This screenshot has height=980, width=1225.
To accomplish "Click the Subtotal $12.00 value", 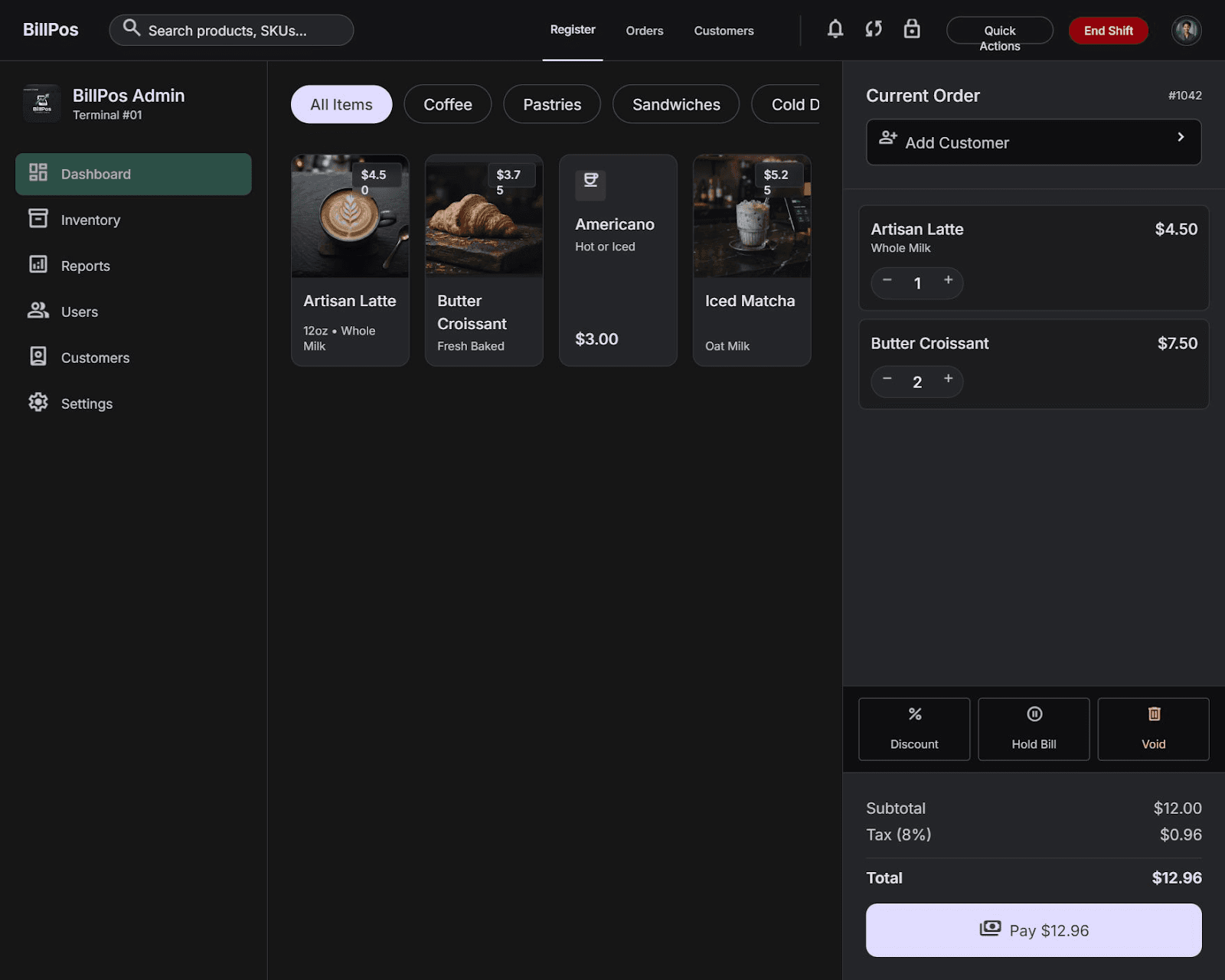I will [x=1178, y=808].
